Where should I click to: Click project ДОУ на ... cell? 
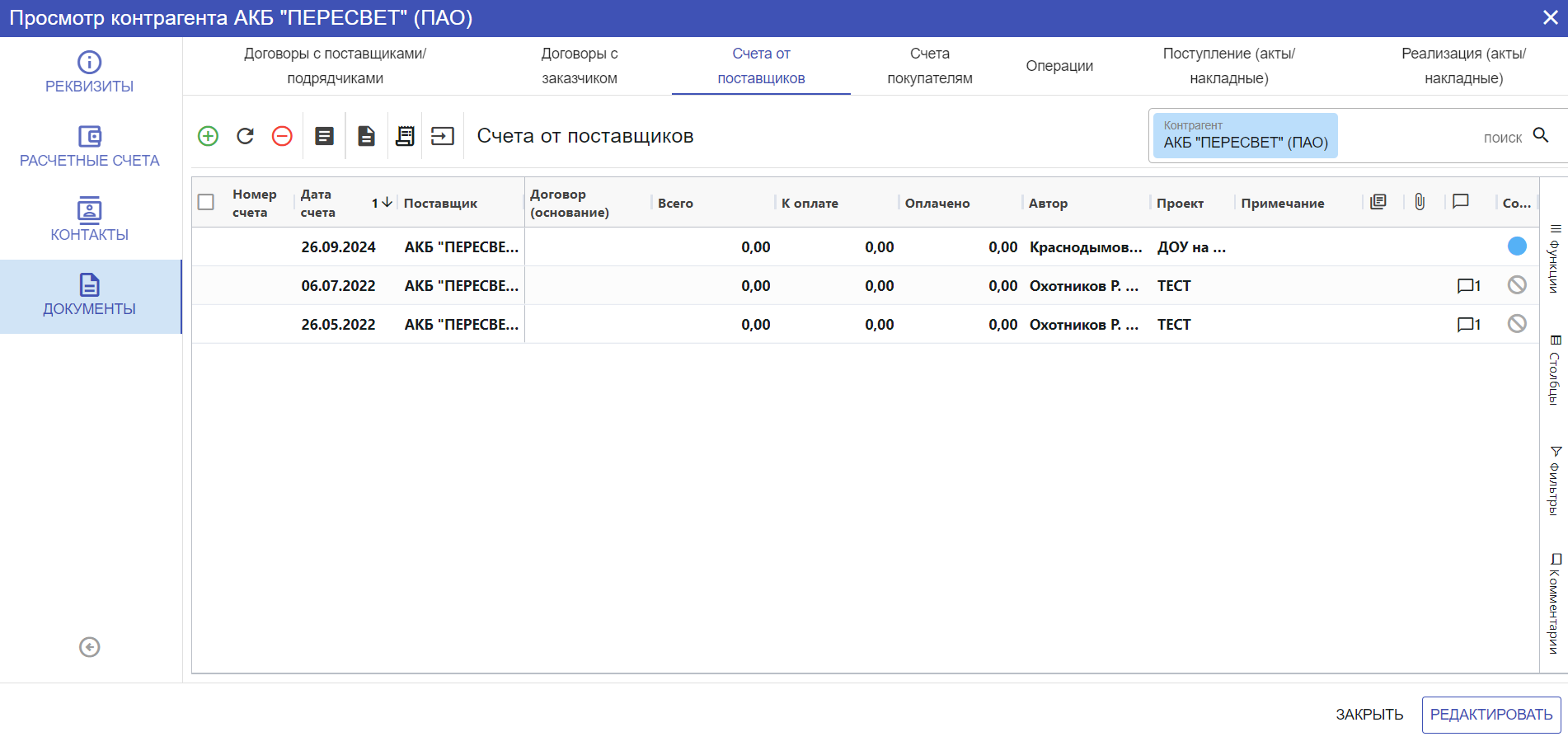(1191, 246)
